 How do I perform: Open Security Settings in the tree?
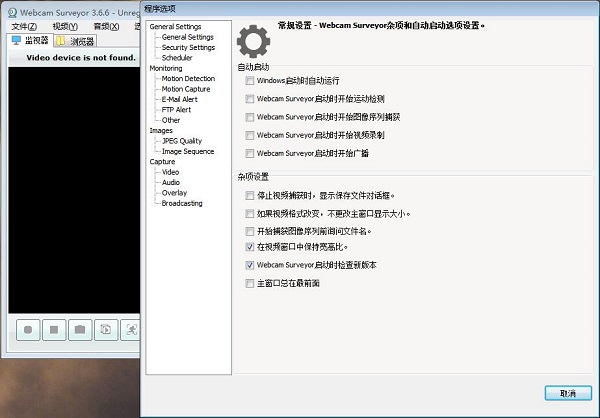[x=188, y=47]
